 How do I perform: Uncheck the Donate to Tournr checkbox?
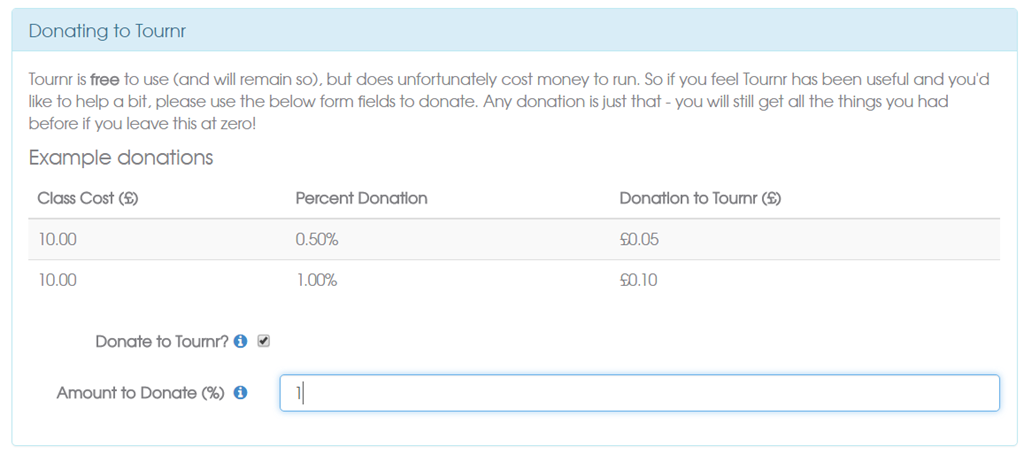(x=264, y=341)
